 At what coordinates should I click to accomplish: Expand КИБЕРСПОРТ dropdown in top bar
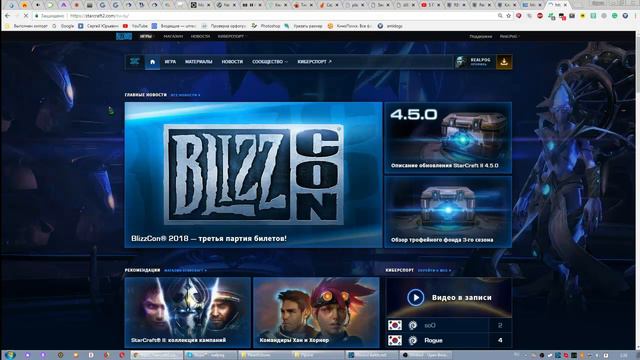pos(232,36)
